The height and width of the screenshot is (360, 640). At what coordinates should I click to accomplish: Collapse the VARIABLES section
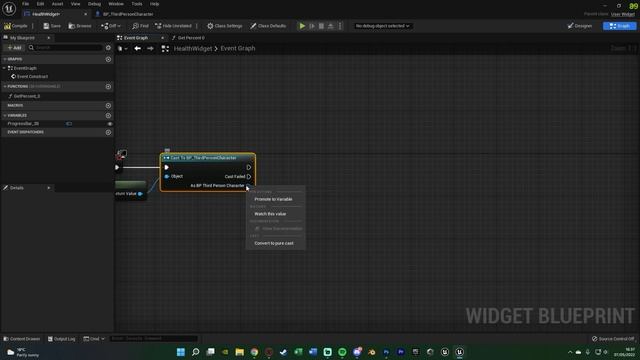pyautogui.click(x=5, y=116)
